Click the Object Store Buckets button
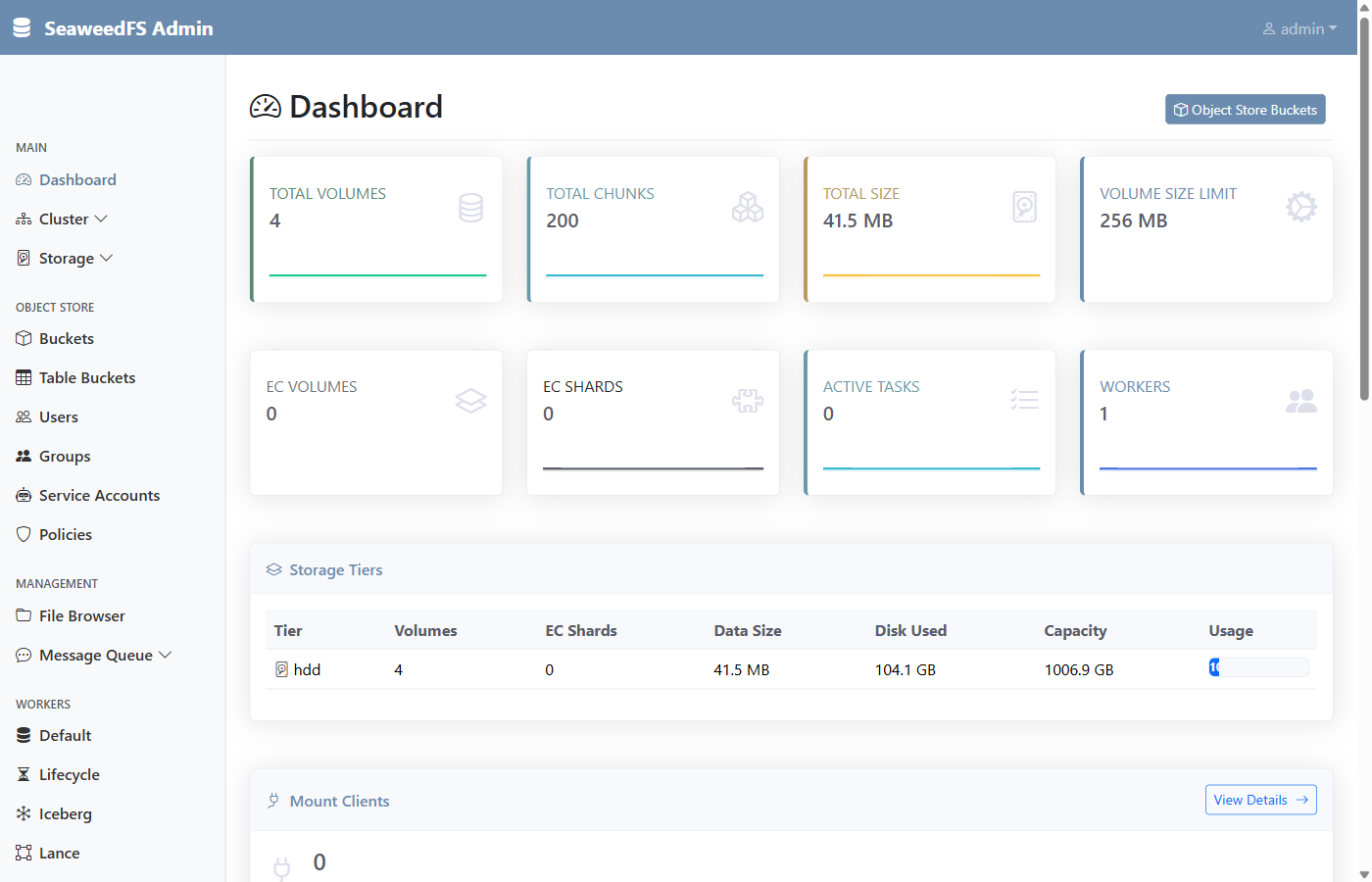 1246,110
